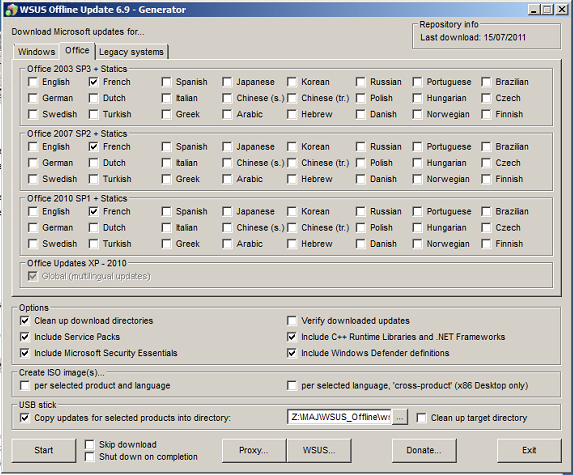Check Polish under Office 2010 SP1
Viewport: 573px width, 475px height.
pyautogui.click(x=361, y=228)
